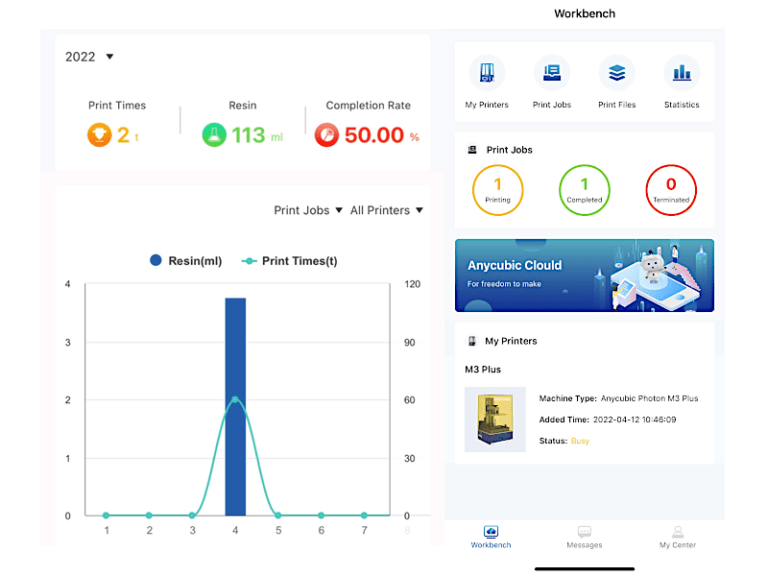Tap the Completed count circle

[x=584, y=190]
